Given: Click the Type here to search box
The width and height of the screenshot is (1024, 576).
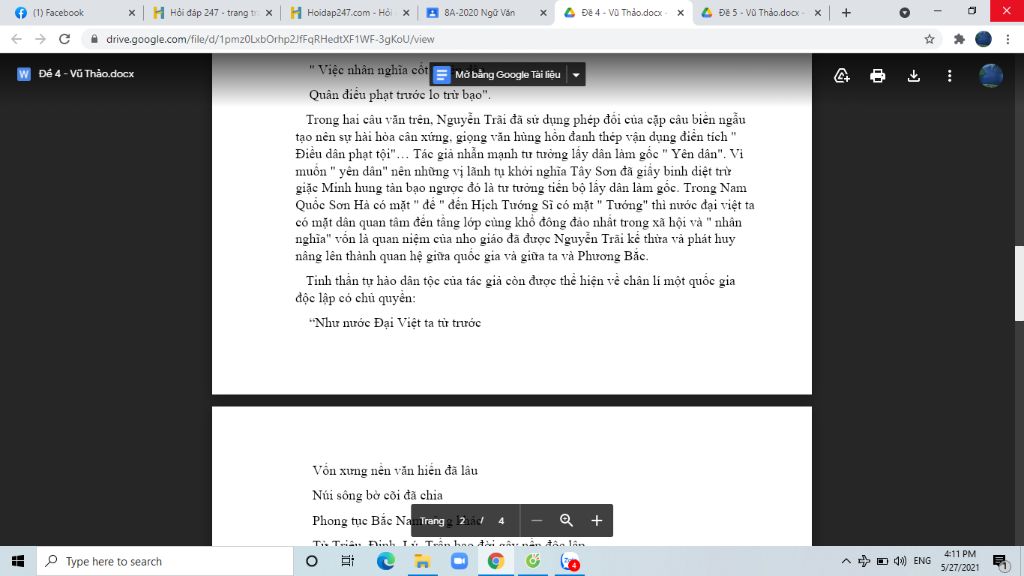Looking at the screenshot, I should pyautogui.click(x=165, y=561).
